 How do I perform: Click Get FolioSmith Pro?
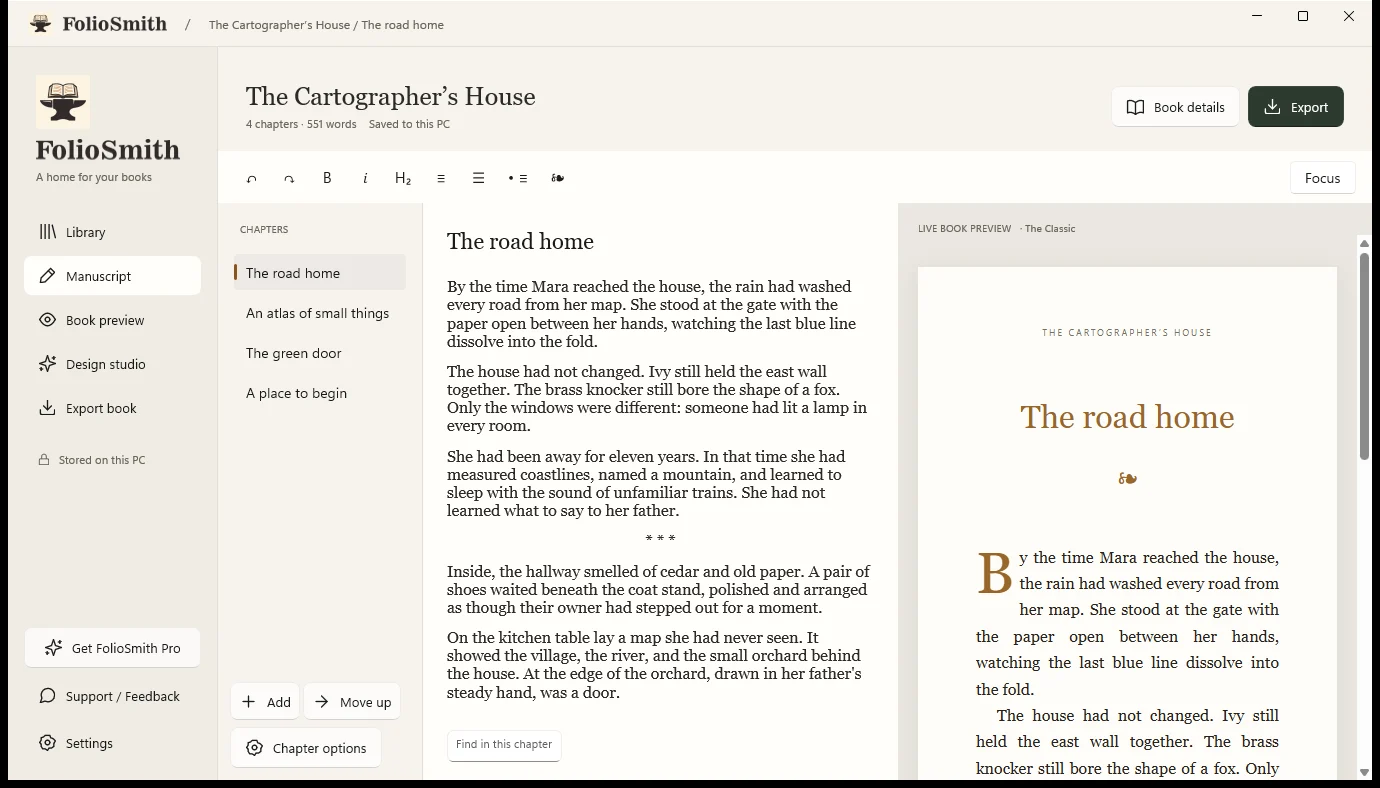(x=112, y=648)
